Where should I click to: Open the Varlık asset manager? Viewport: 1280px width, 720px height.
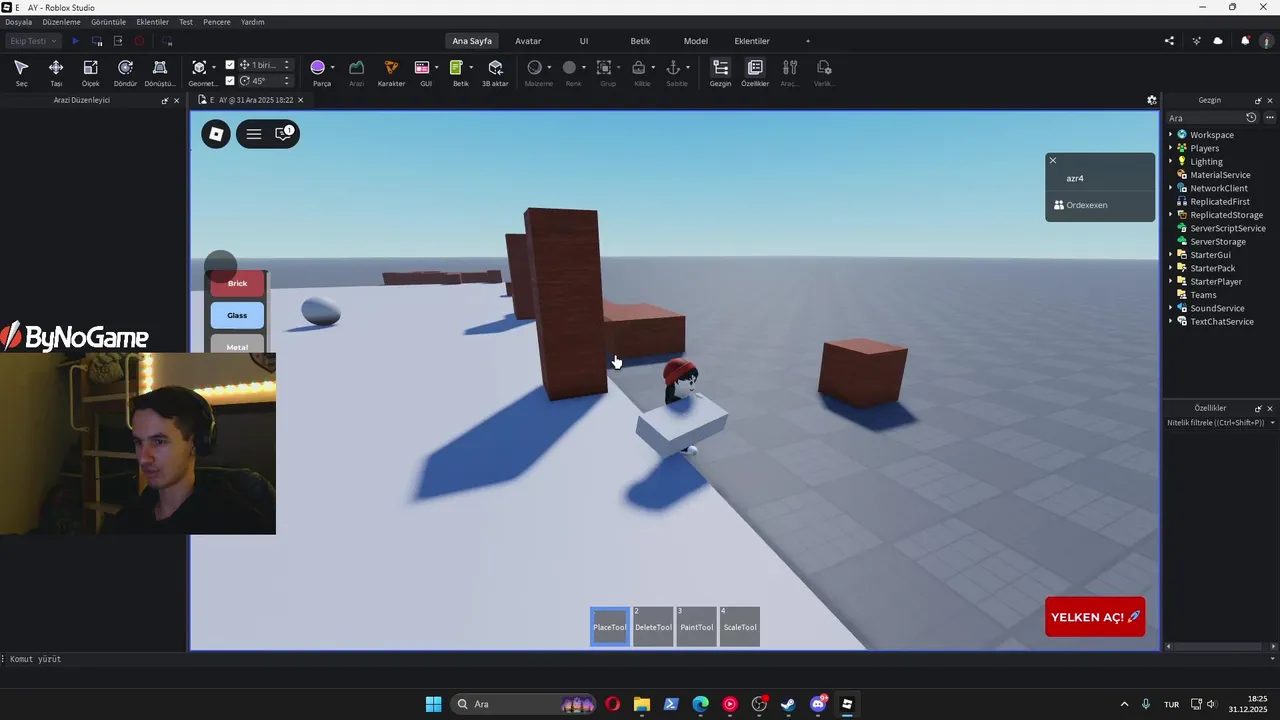(x=824, y=72)
